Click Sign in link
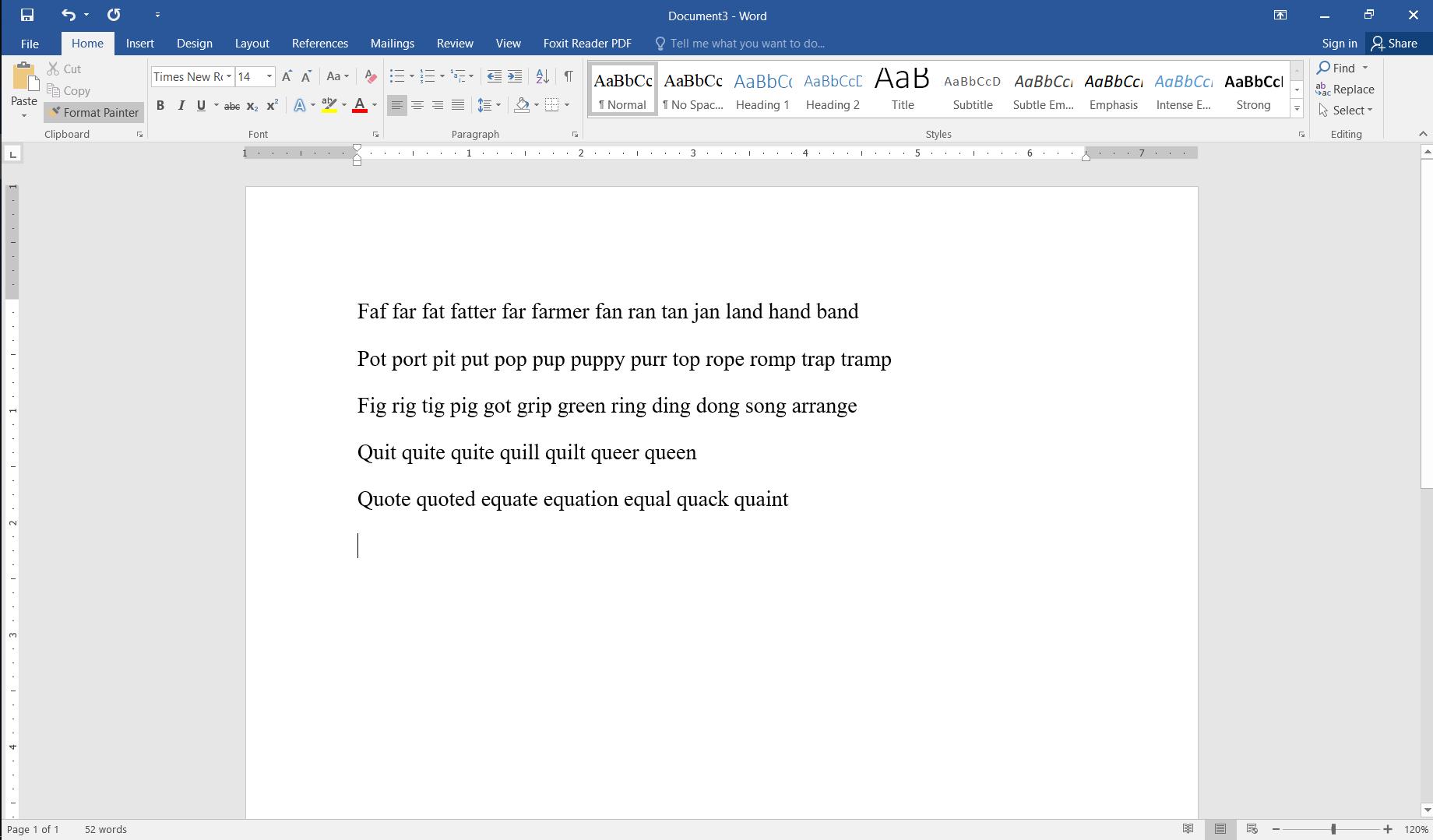Screen dimensions: 1433x840 [1340, 44]
